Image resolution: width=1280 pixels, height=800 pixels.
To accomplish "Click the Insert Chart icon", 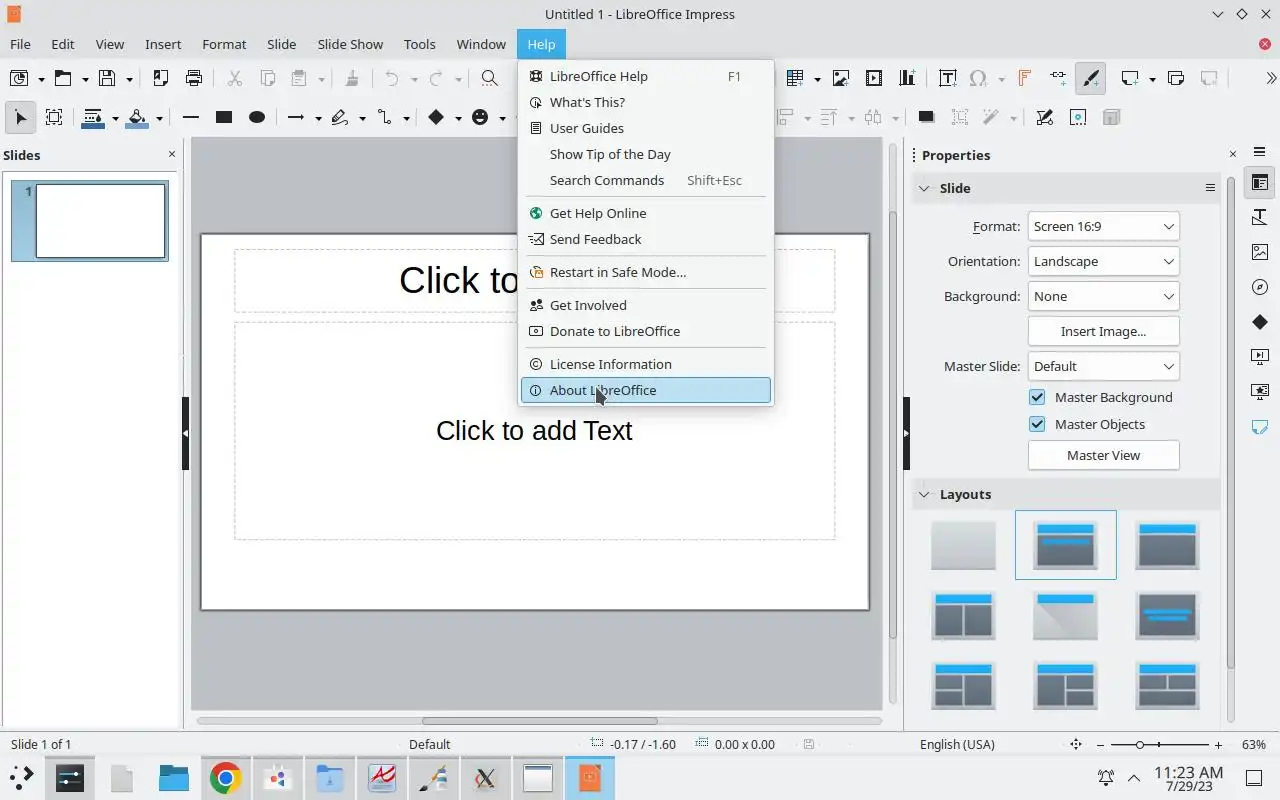I will [907, 78].
